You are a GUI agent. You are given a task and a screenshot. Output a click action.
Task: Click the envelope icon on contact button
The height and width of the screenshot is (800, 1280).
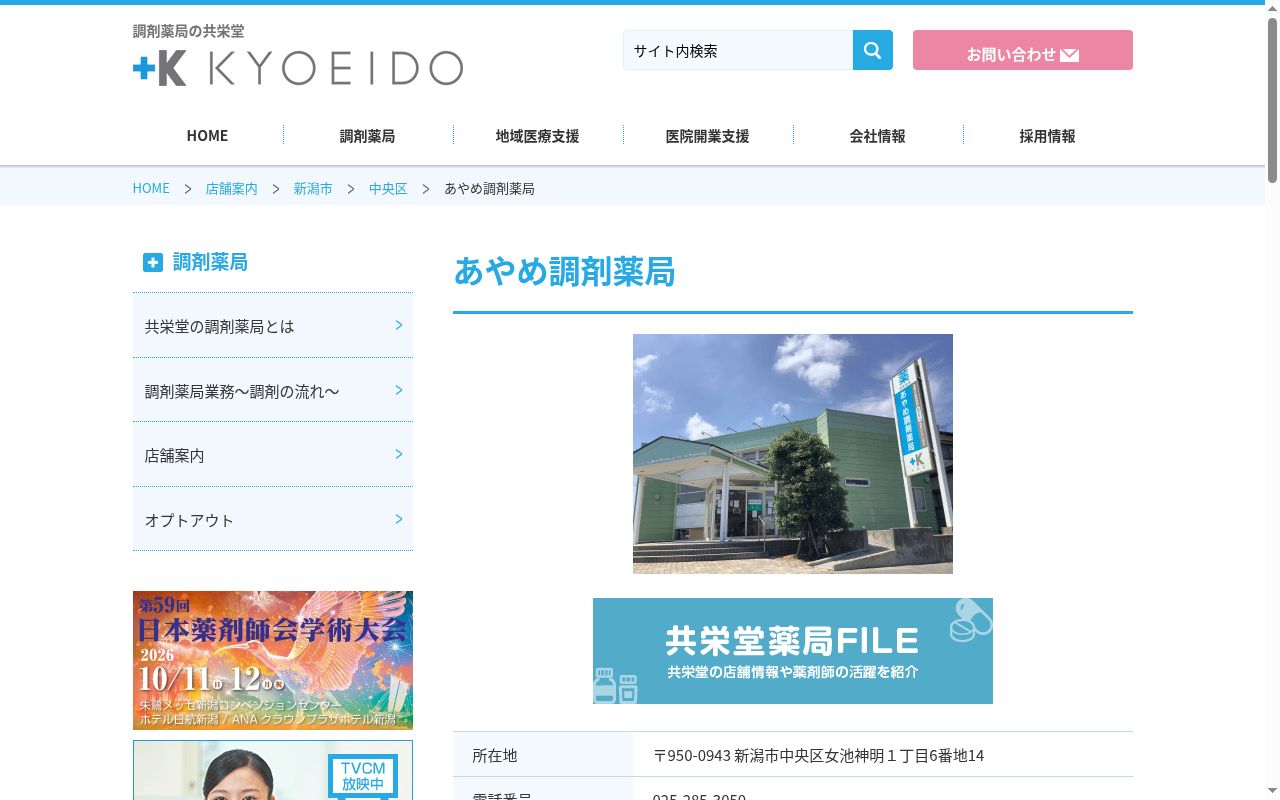coord(1069,55)
